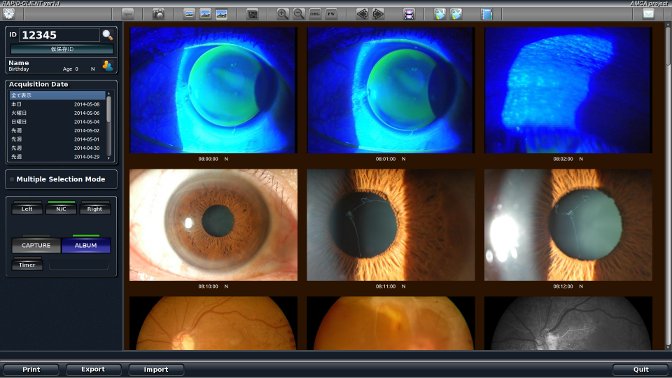This screenshot has height=378, width=672.
Task: Click the Print button
Action: [31, 369]
